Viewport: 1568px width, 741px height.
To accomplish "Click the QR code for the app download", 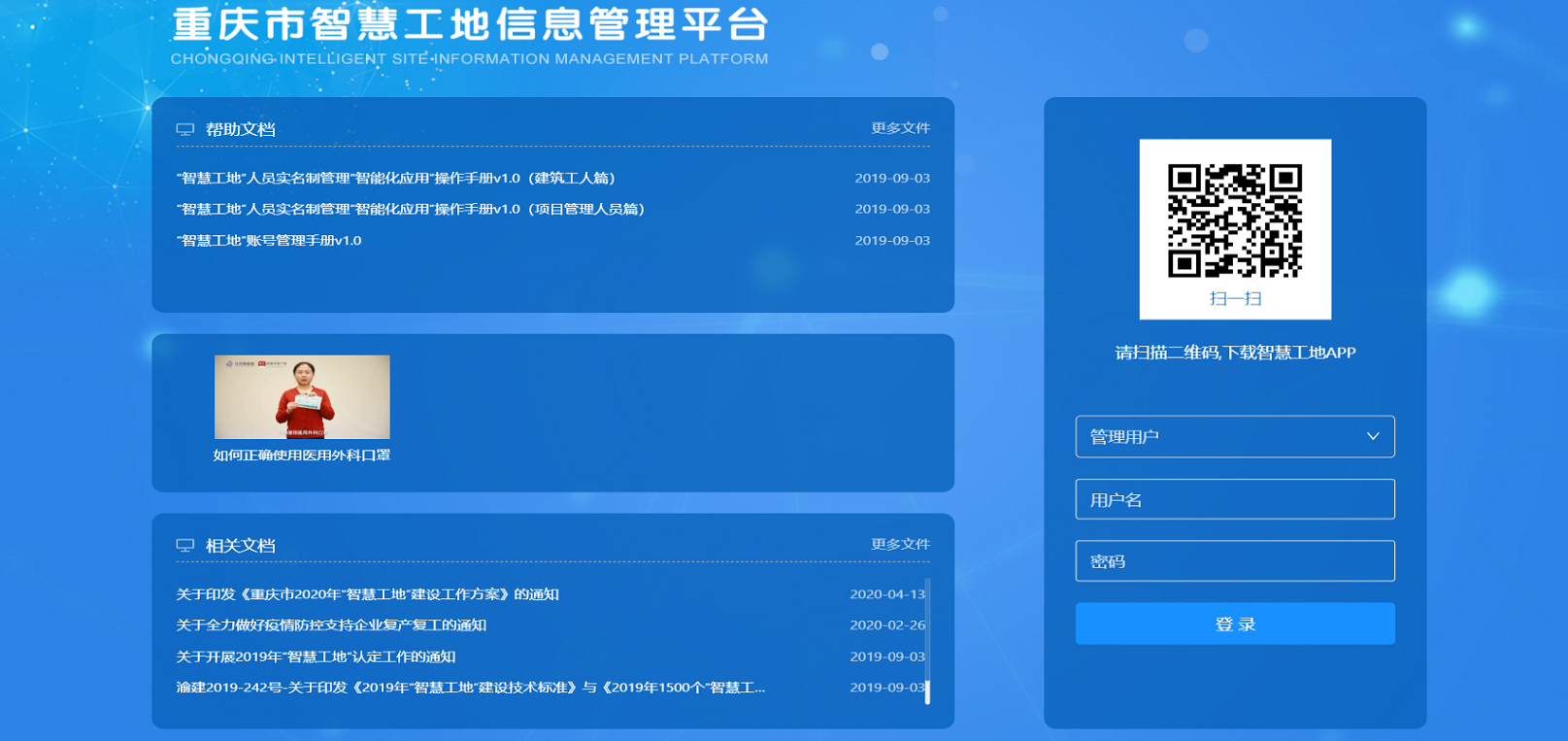I will [1234, 220].
